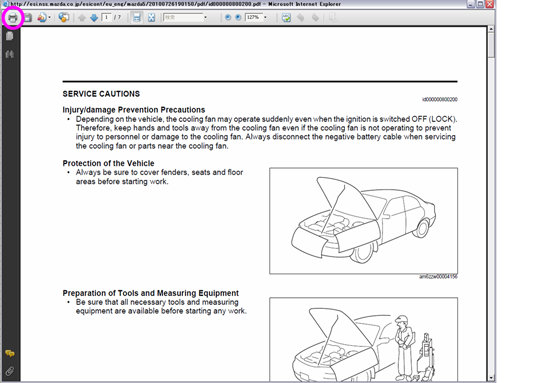Click the Preparation of Tools and Measuring Equipment heading

(150, 293)
